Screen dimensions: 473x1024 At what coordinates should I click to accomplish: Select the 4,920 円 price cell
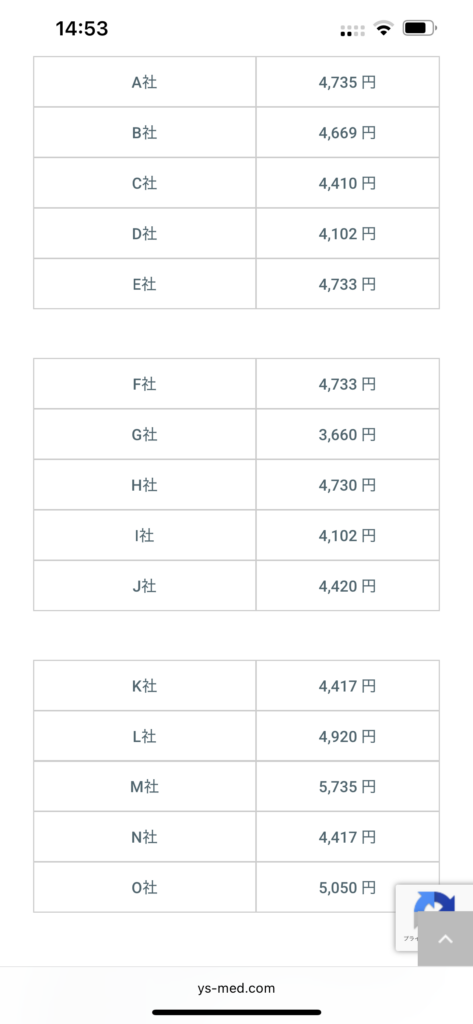point(348,736)
